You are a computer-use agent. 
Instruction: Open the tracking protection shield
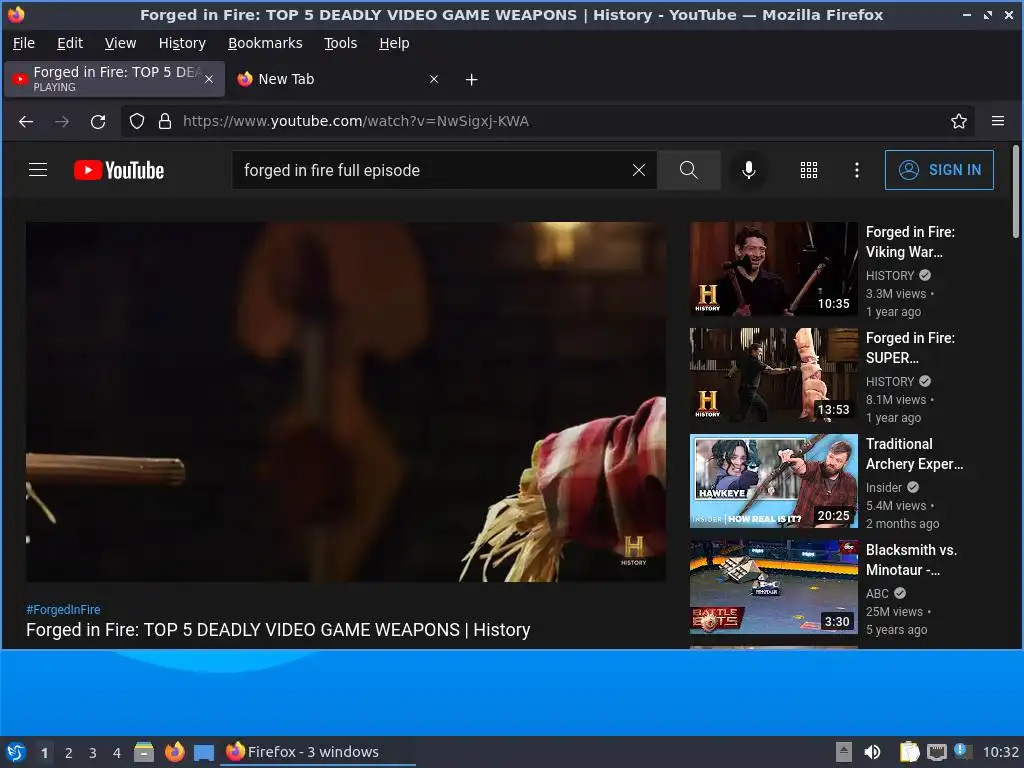pyautogui.click(x=136, y=121)
